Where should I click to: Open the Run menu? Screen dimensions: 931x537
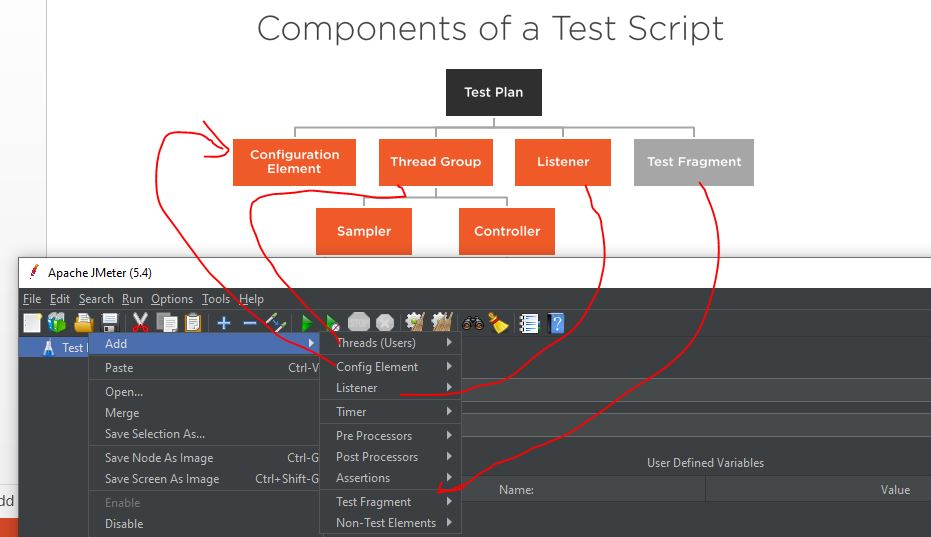132,299
